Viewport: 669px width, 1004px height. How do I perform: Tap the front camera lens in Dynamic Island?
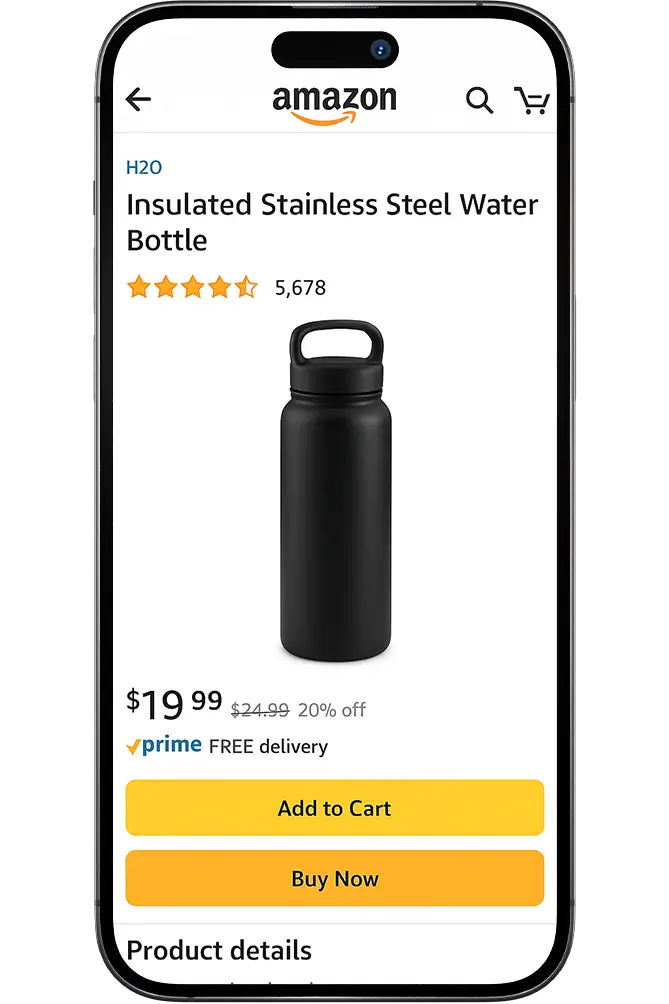click(380, 50)
